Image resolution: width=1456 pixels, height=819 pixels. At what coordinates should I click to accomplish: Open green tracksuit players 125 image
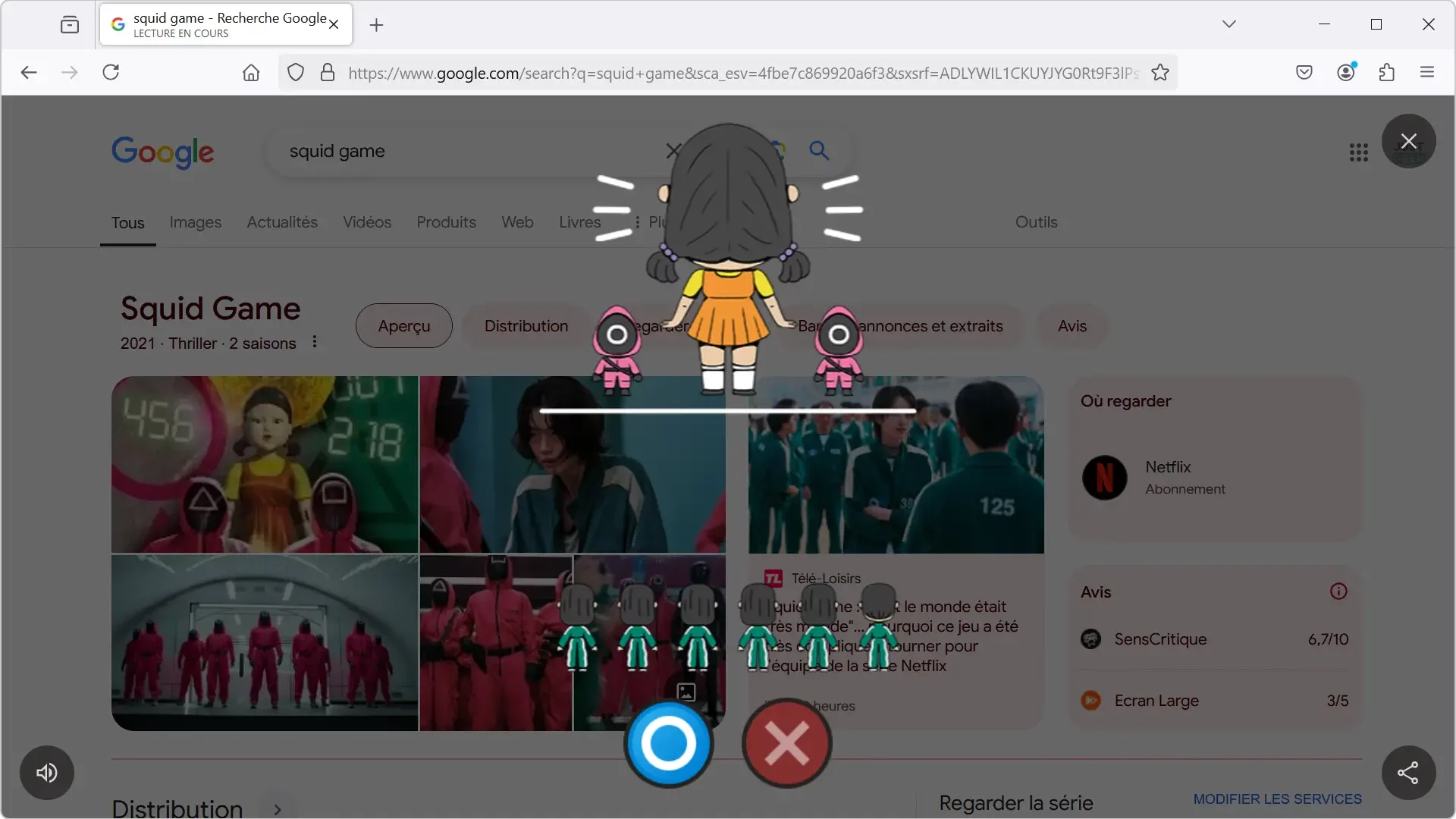[896, 464]
